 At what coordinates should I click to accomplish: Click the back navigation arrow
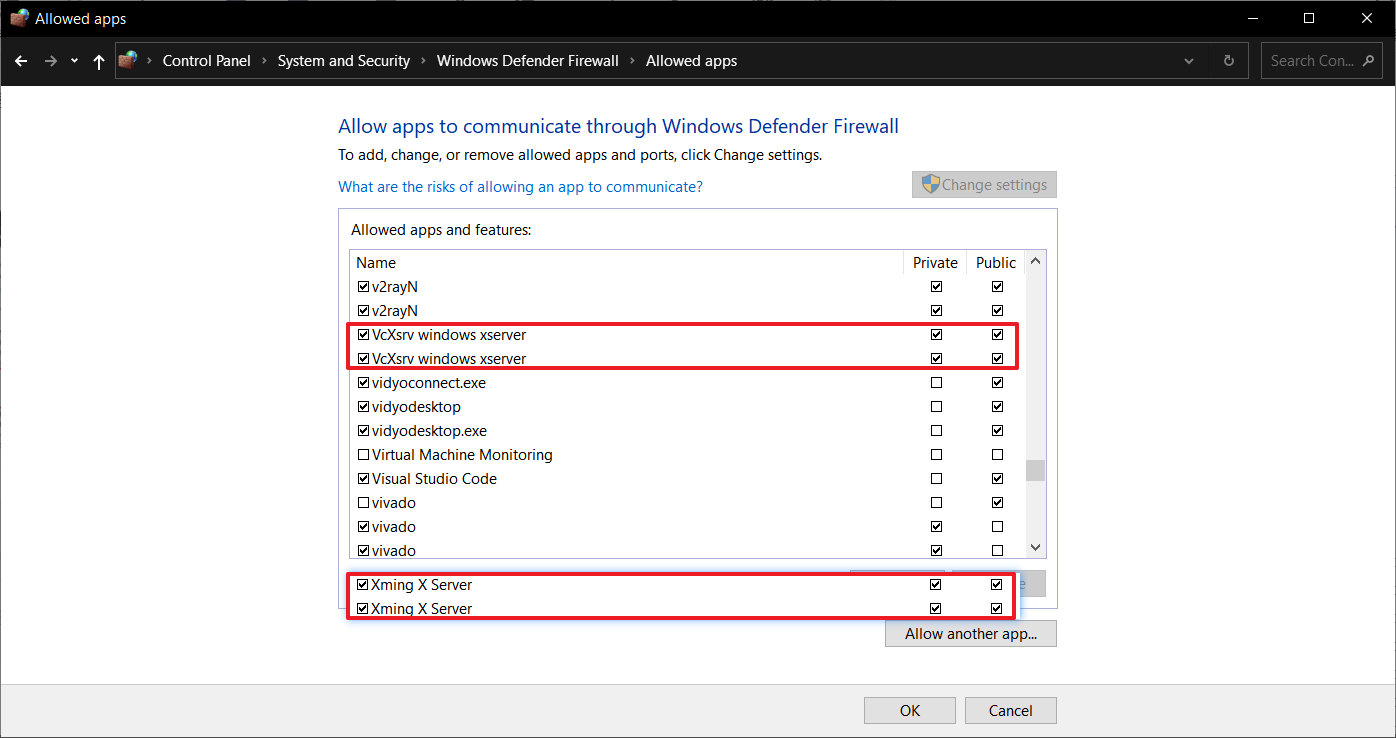point(20,60)
